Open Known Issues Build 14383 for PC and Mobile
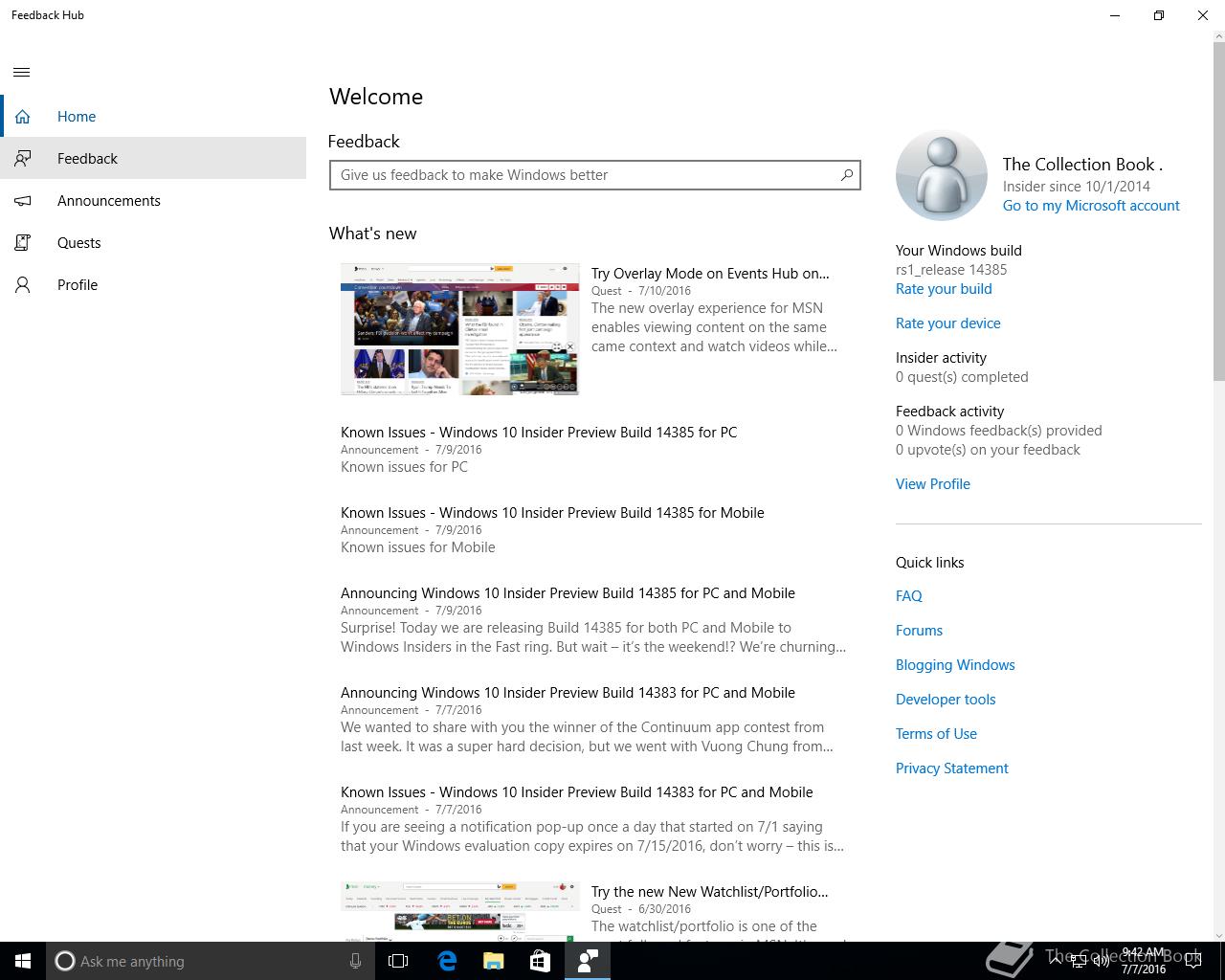Image resolution: width=1225 pixels, height=980 pixels. 577,792
